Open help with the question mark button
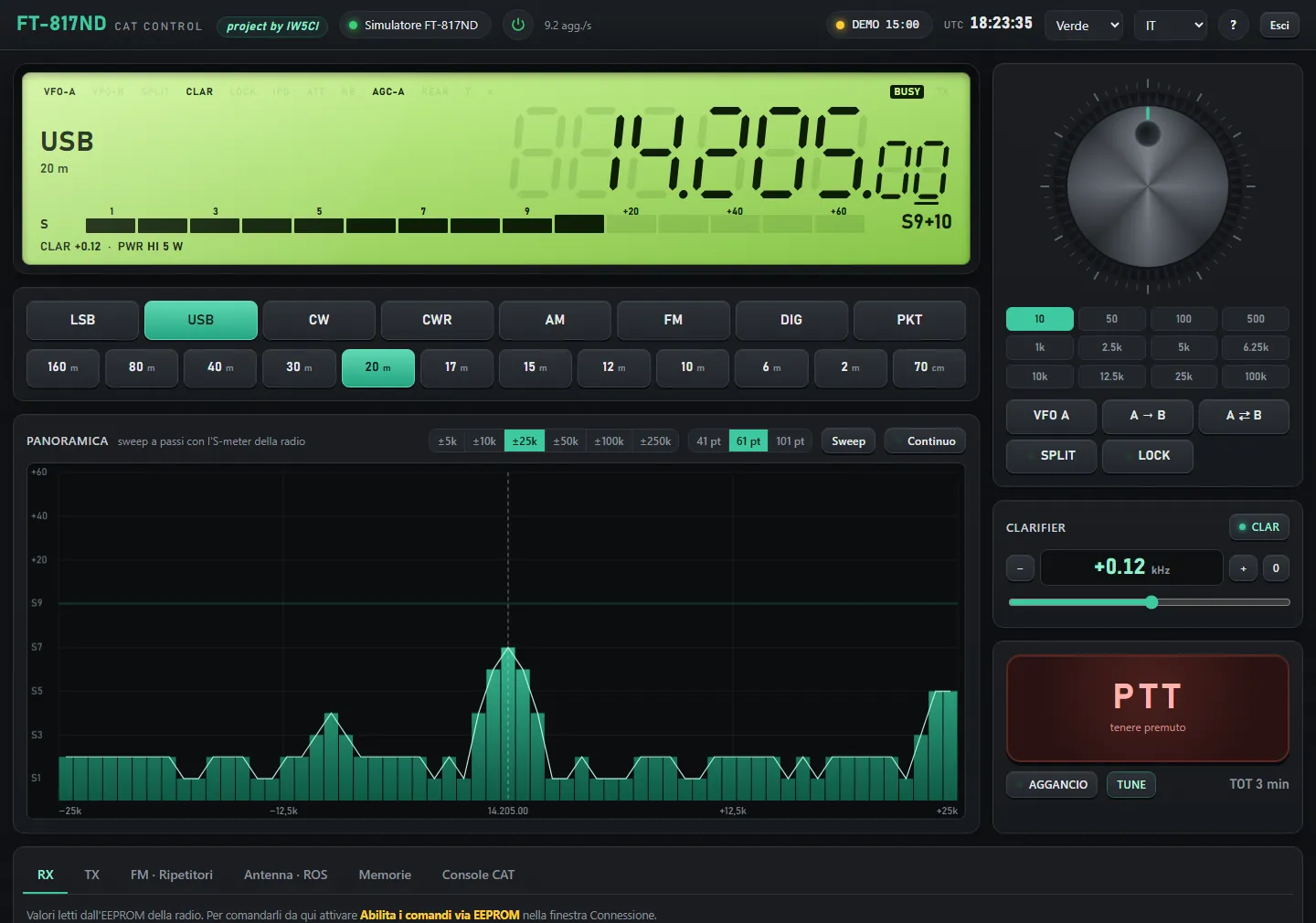 (1233, 25)
